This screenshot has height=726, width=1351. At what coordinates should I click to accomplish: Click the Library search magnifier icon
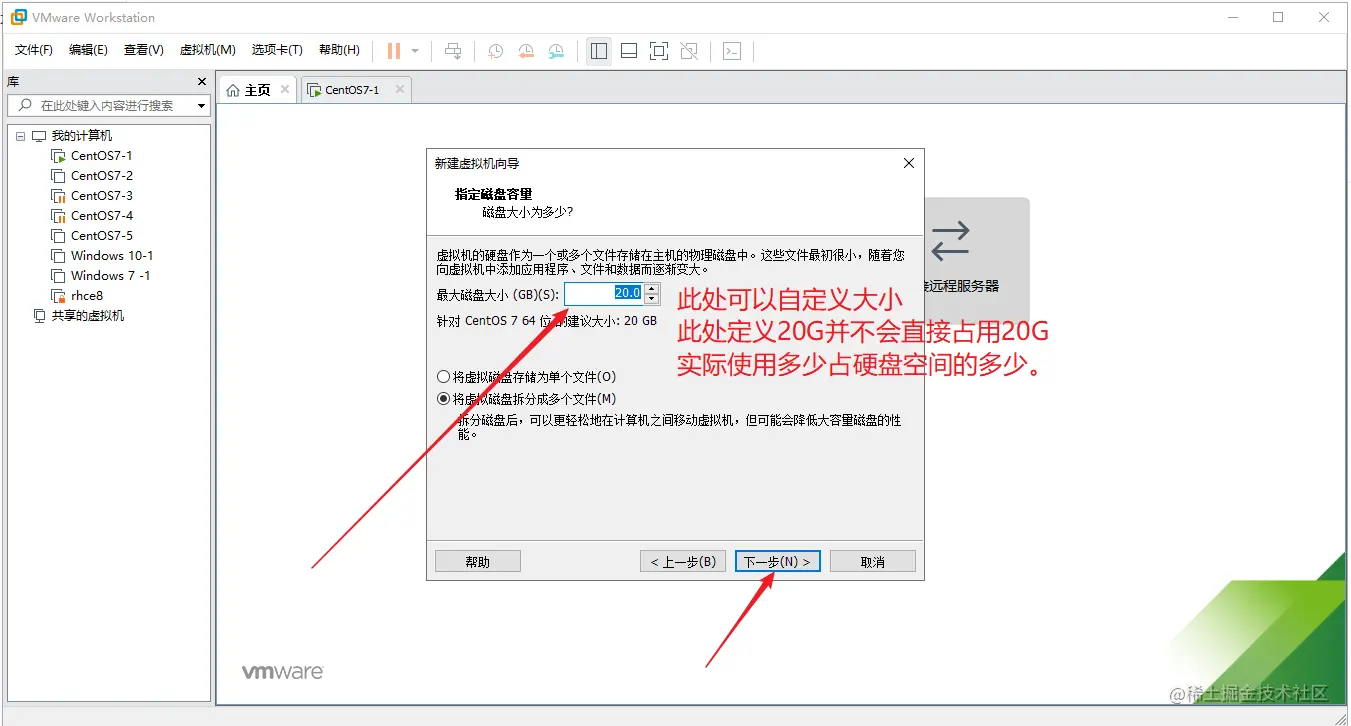point(24,105)
